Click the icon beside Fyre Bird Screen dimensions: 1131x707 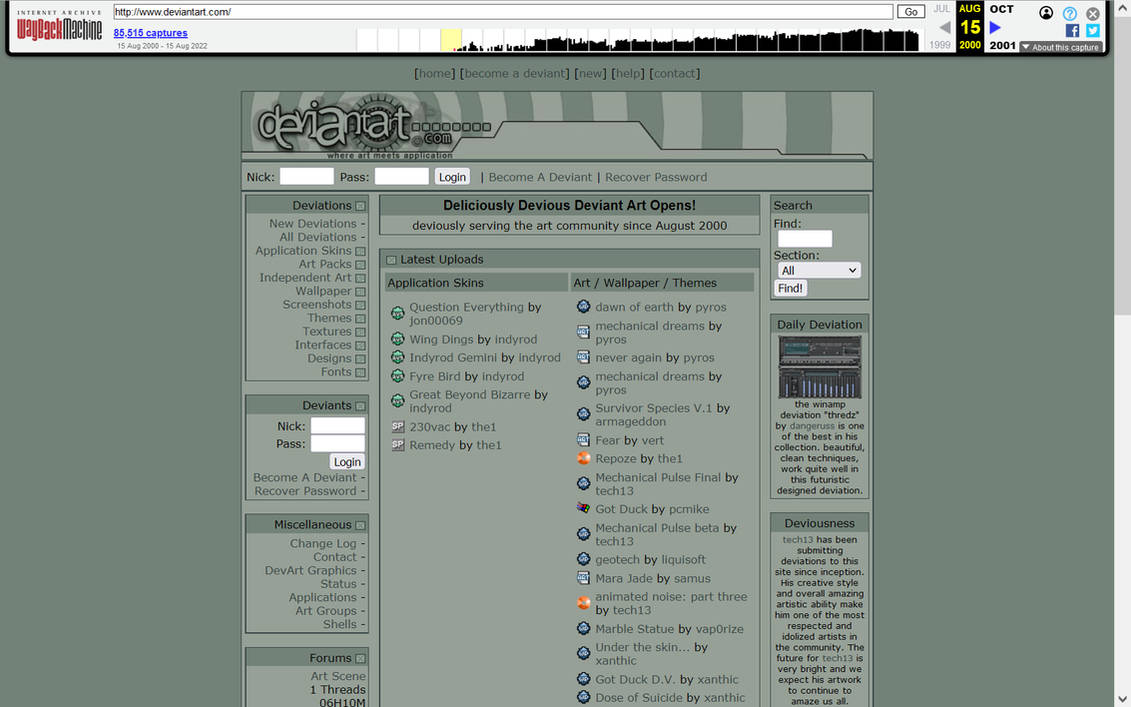(x=397, y=376)
